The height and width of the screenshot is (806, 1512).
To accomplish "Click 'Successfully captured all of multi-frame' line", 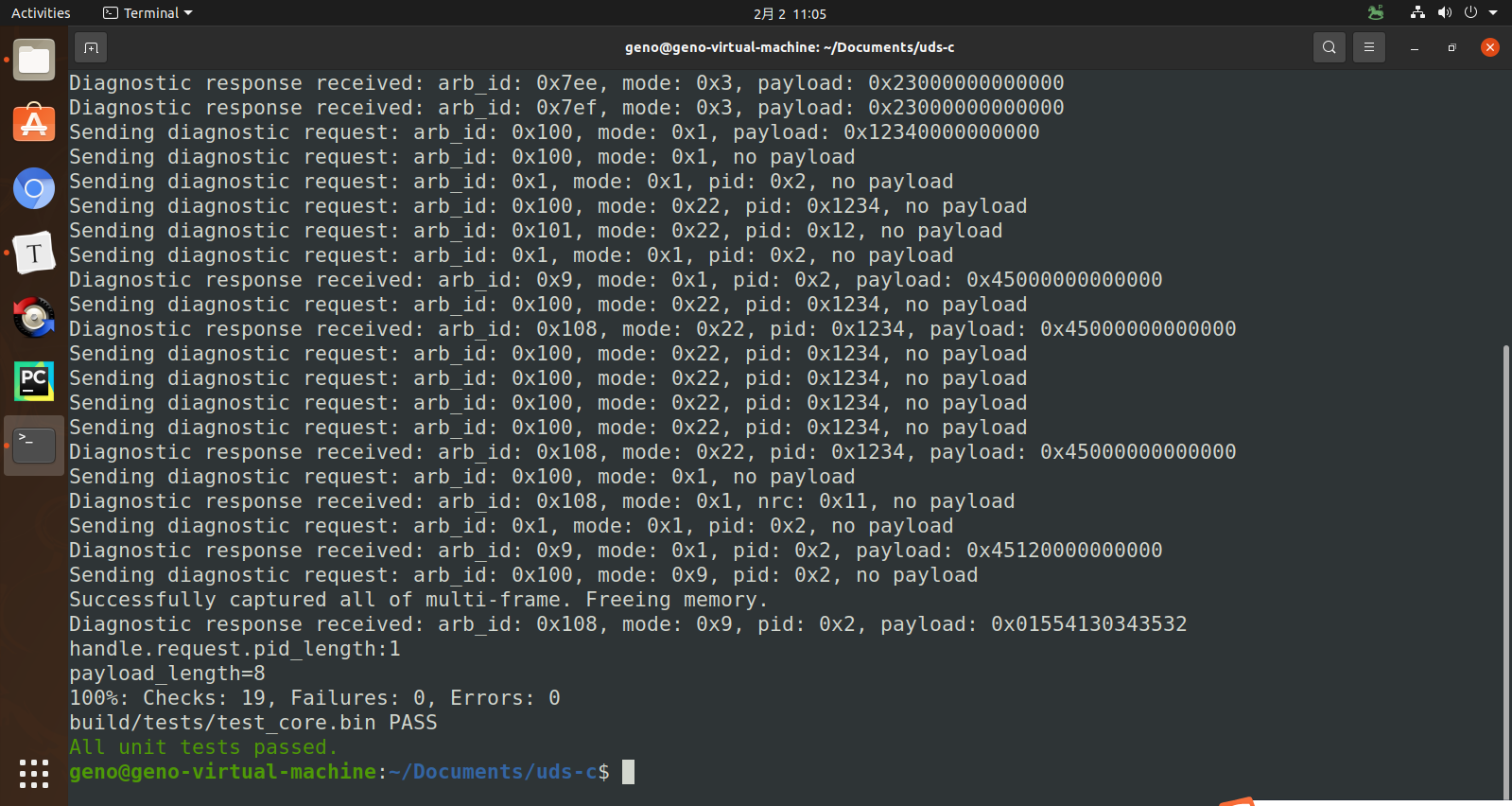I will (418, 600).
